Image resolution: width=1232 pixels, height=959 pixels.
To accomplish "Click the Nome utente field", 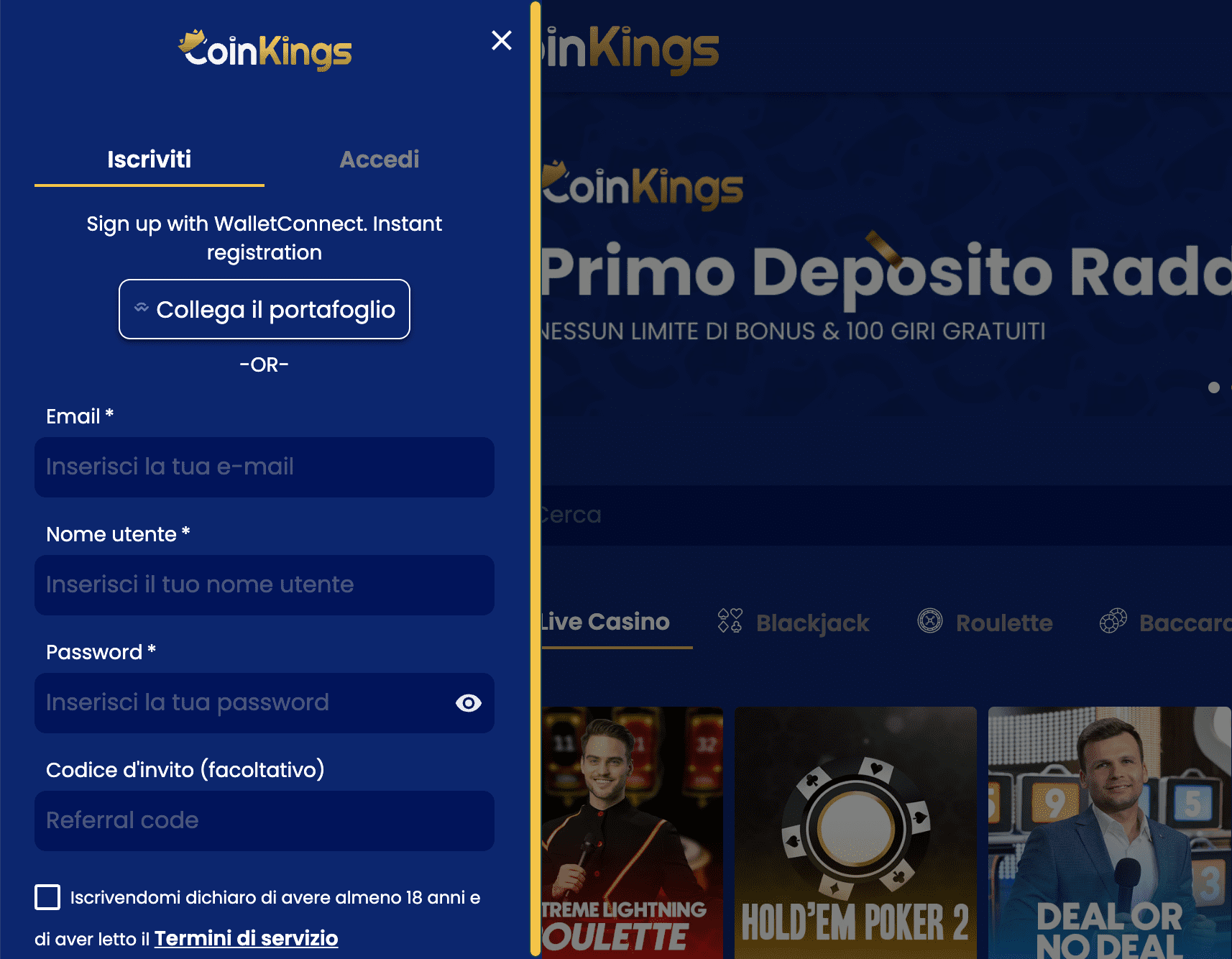I will click(x=264, y=585).
